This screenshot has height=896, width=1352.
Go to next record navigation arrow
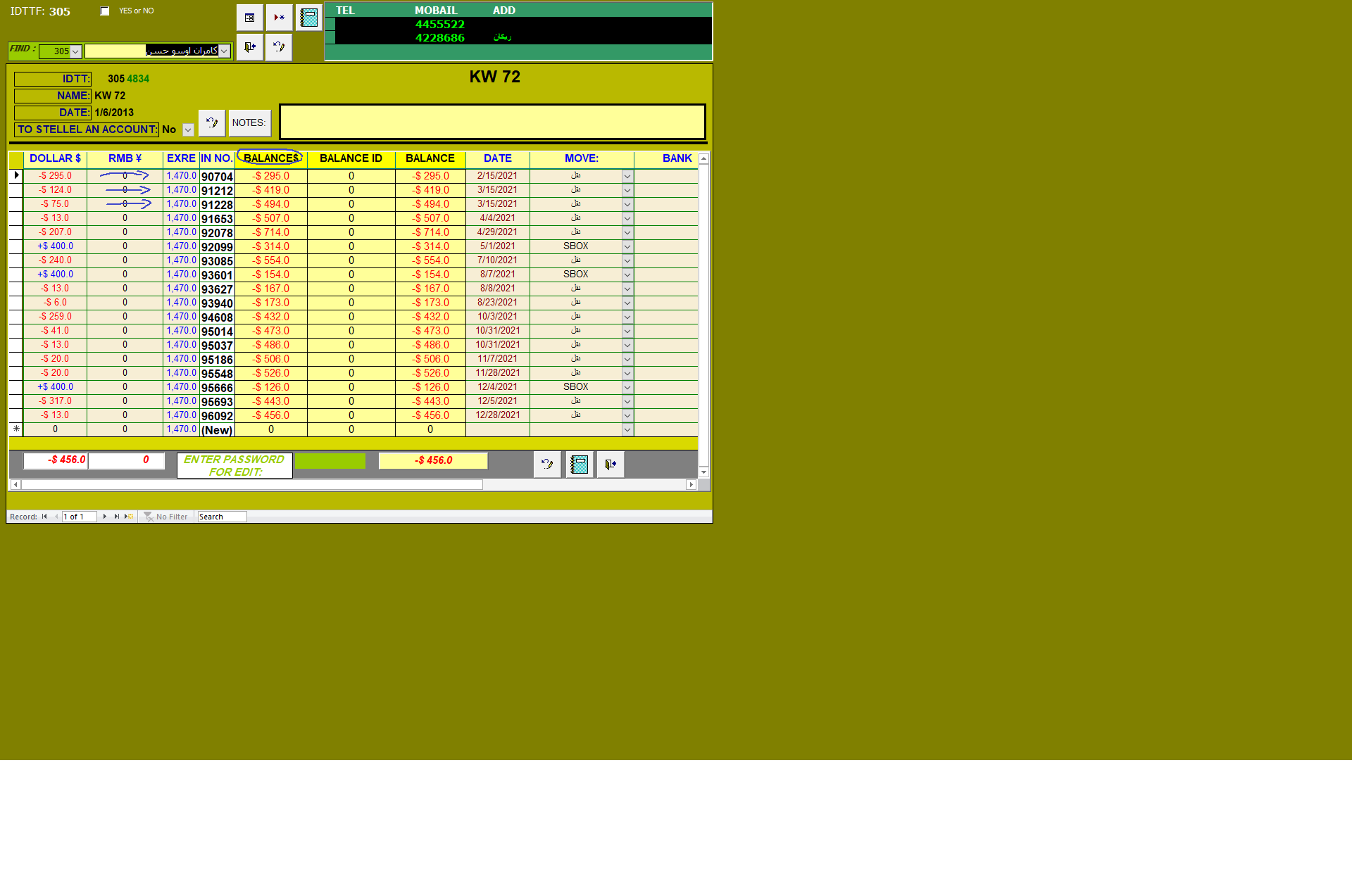[105, 517]
